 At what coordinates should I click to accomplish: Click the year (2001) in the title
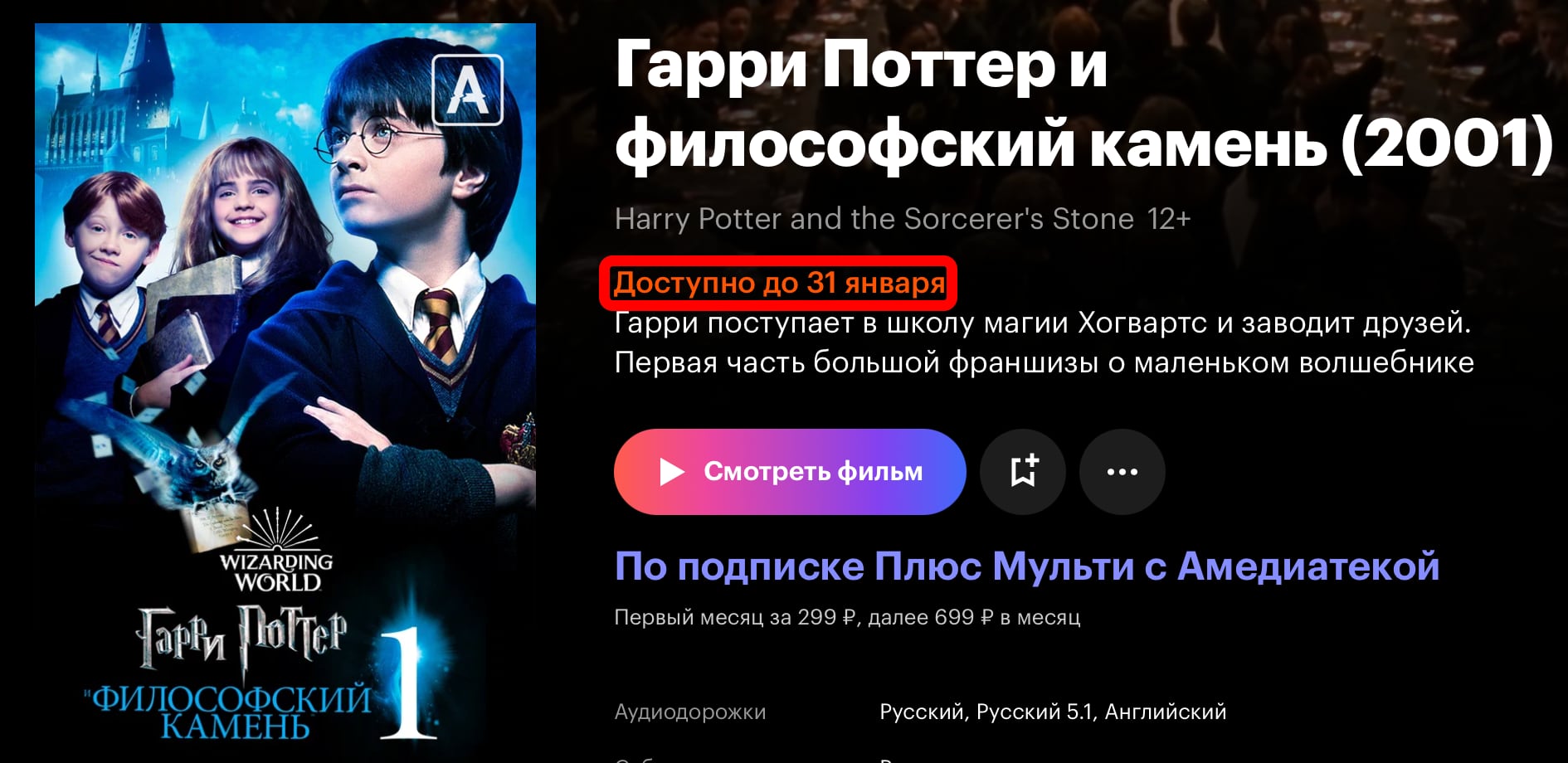pos(1447,143)
